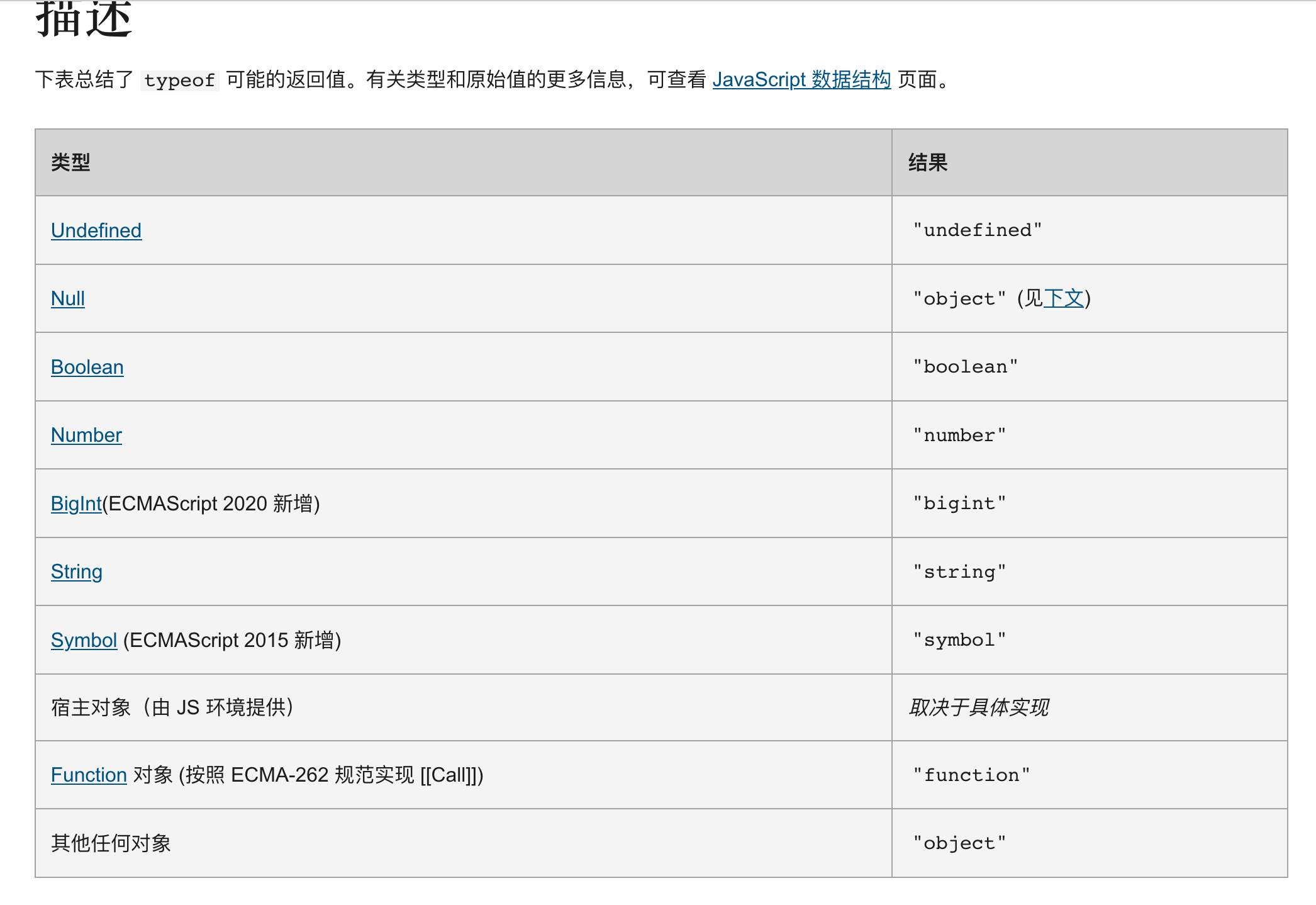The image size is (1316, 905).
Task: Click the BigInt link
Action: coord(76,503)
